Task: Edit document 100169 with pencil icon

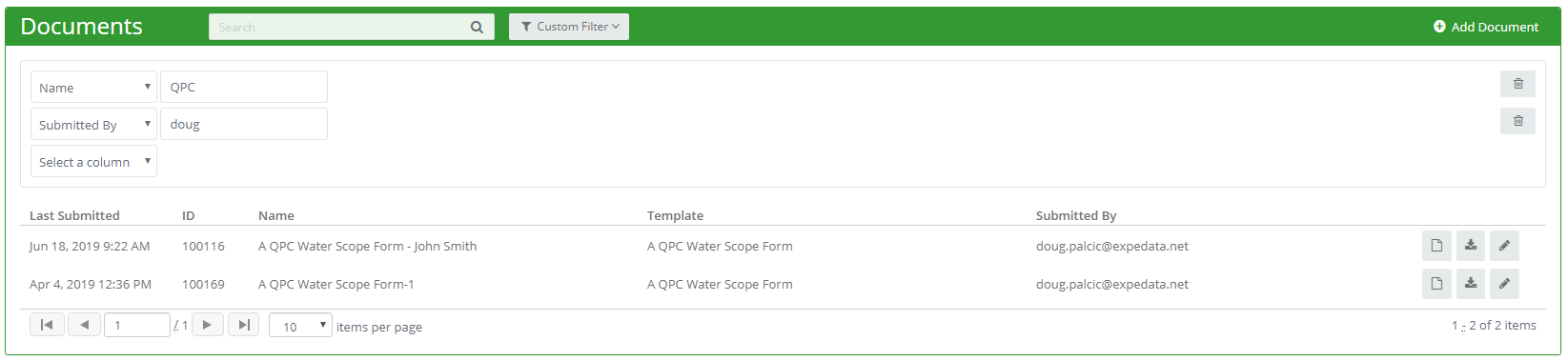Action: (1504, 284)
